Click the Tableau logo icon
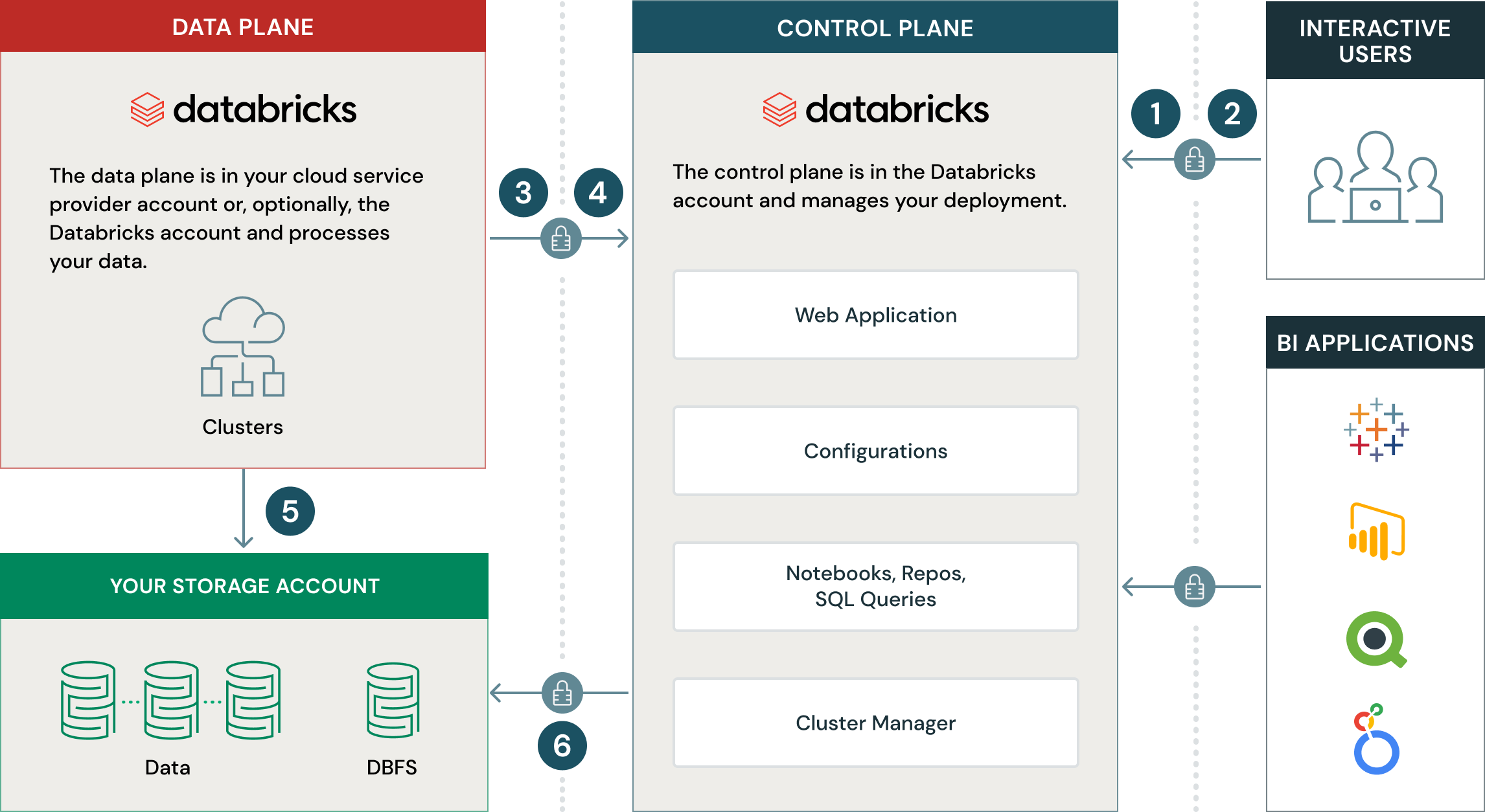The image size is (1485, 812). (1376, 429)
